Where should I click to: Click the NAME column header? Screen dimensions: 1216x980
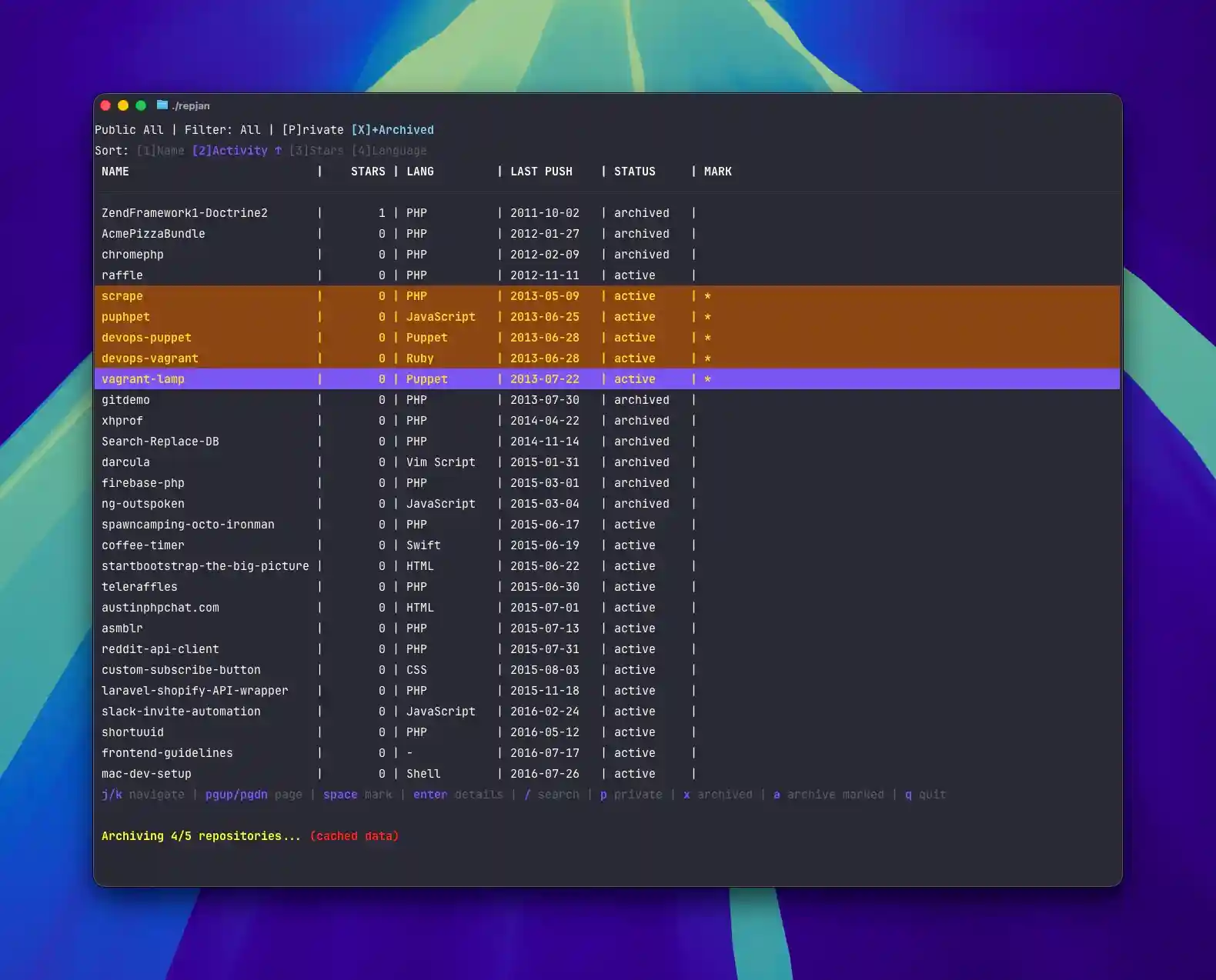pyautogui.click(x=115, y=172)
